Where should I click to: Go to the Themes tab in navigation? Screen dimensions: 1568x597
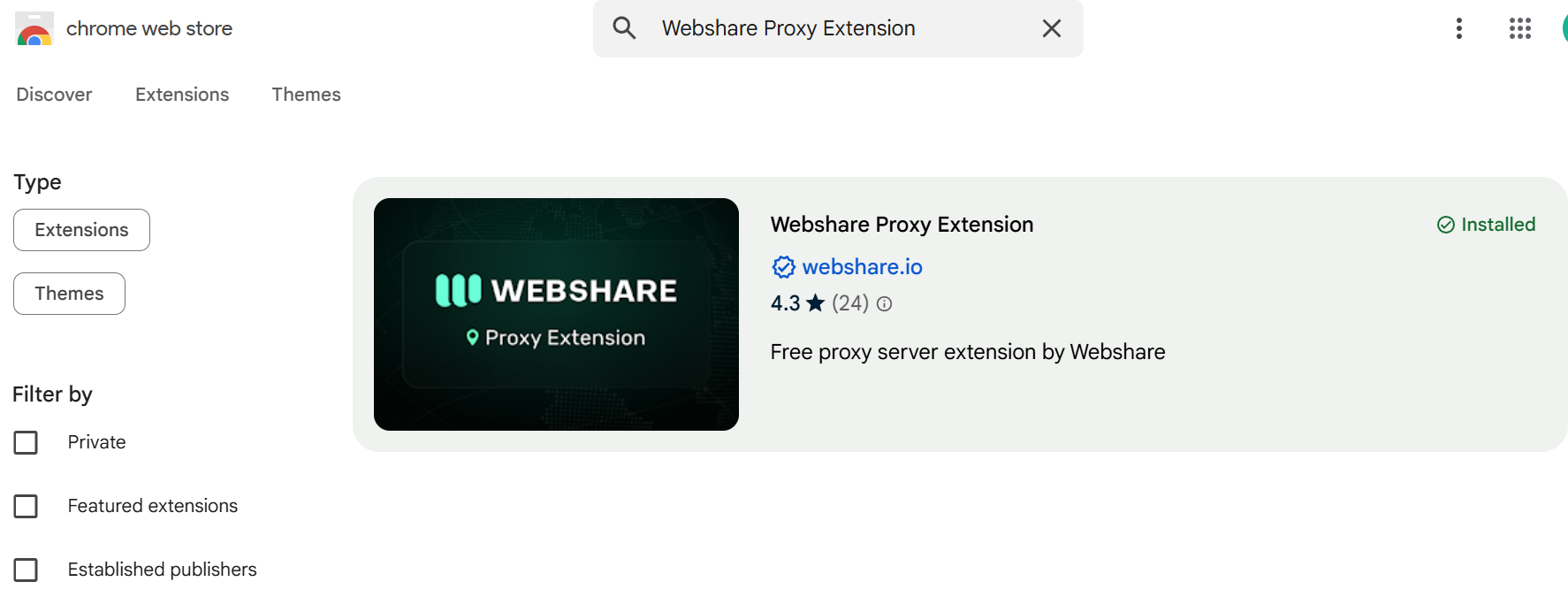click(306, 95)
